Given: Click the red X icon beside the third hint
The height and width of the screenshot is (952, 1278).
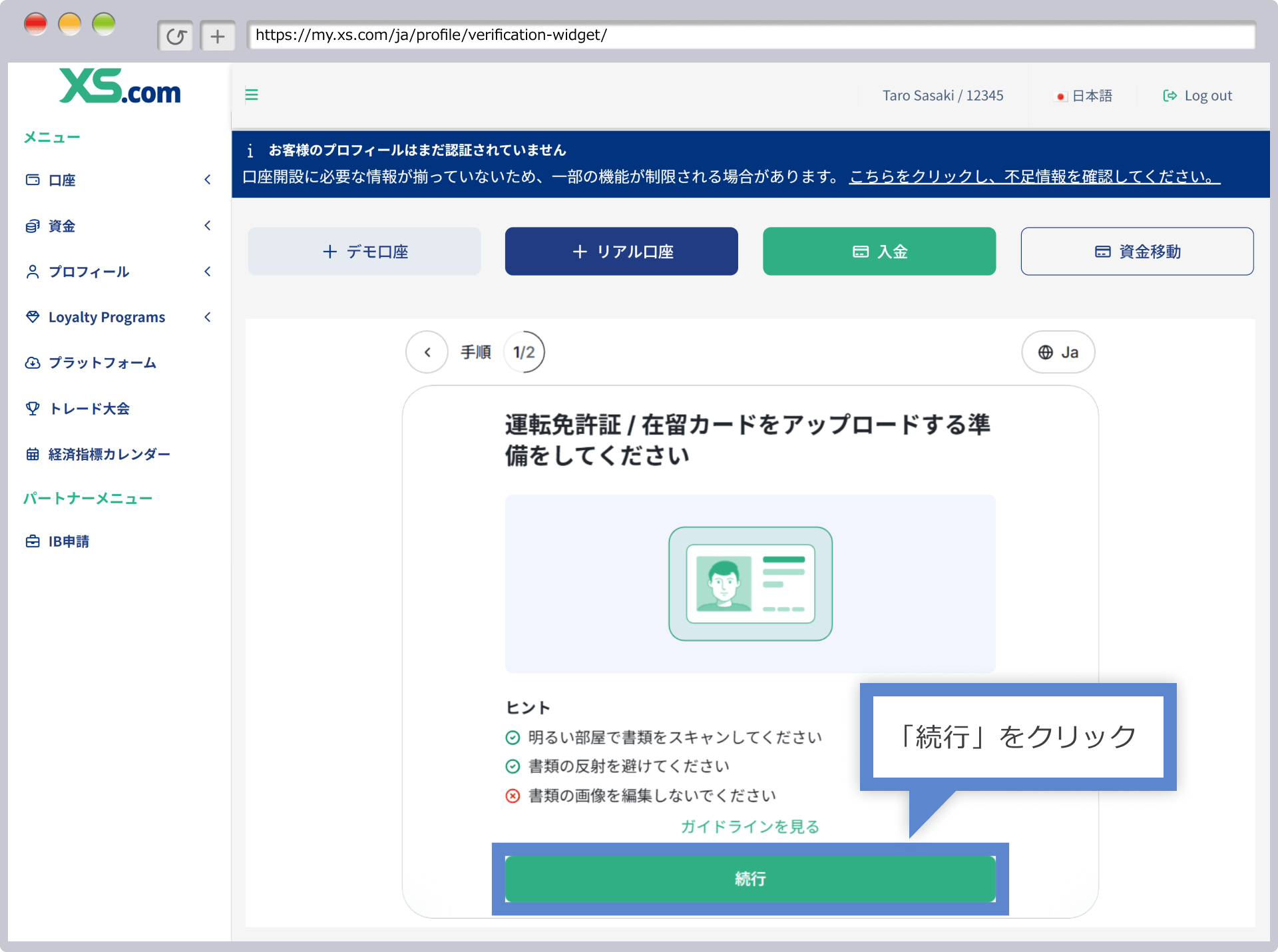Looking at the screenshot, I should point(513,796).
